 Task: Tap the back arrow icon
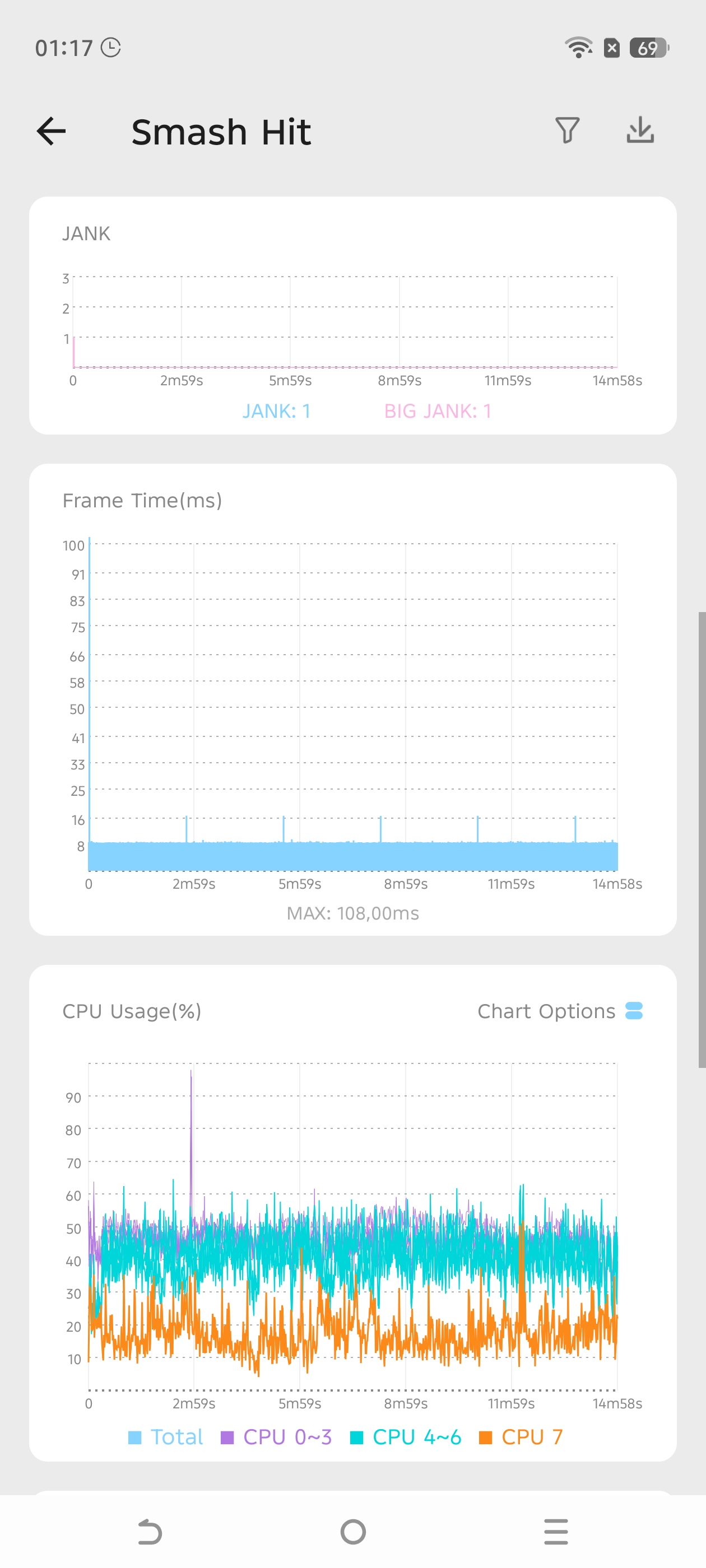[51, 132]
